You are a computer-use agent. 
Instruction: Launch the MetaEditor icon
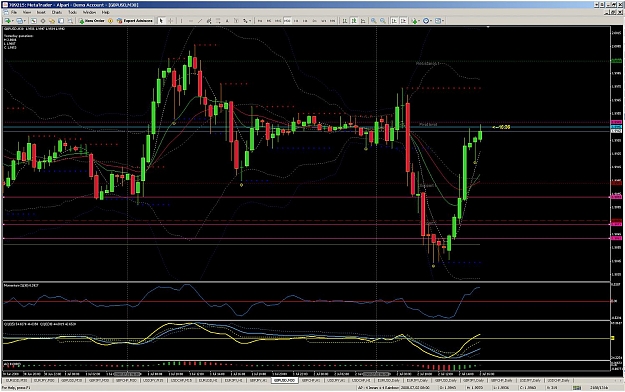pyautogui.click(x=110, y=21)
